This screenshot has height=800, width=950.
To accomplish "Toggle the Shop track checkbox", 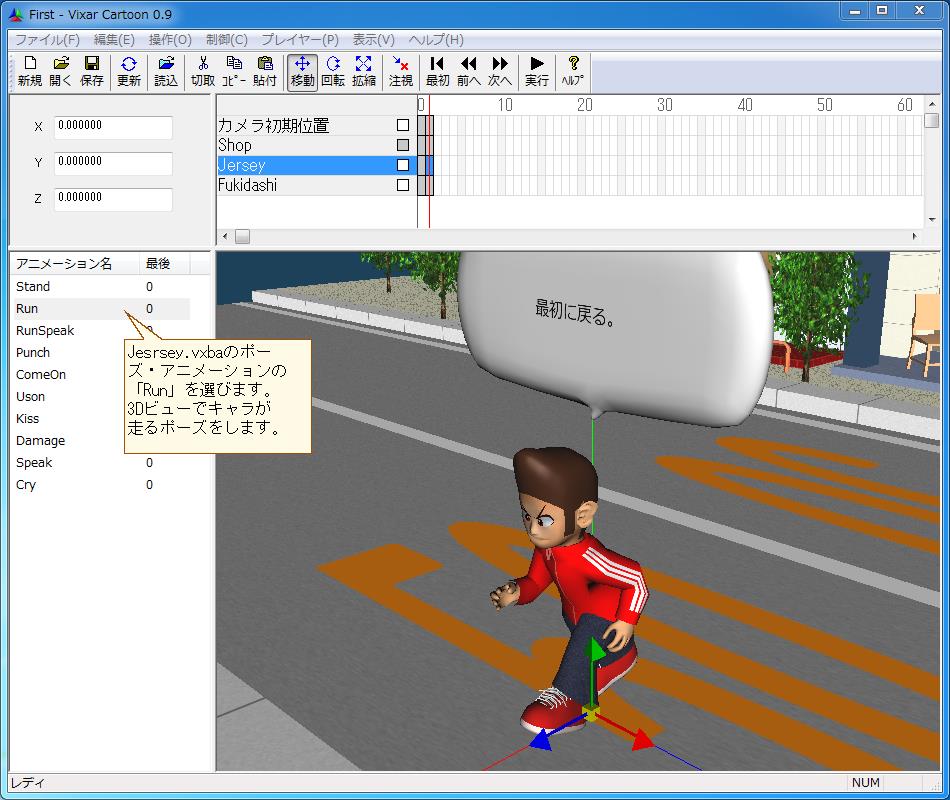I will pos(403,145).
